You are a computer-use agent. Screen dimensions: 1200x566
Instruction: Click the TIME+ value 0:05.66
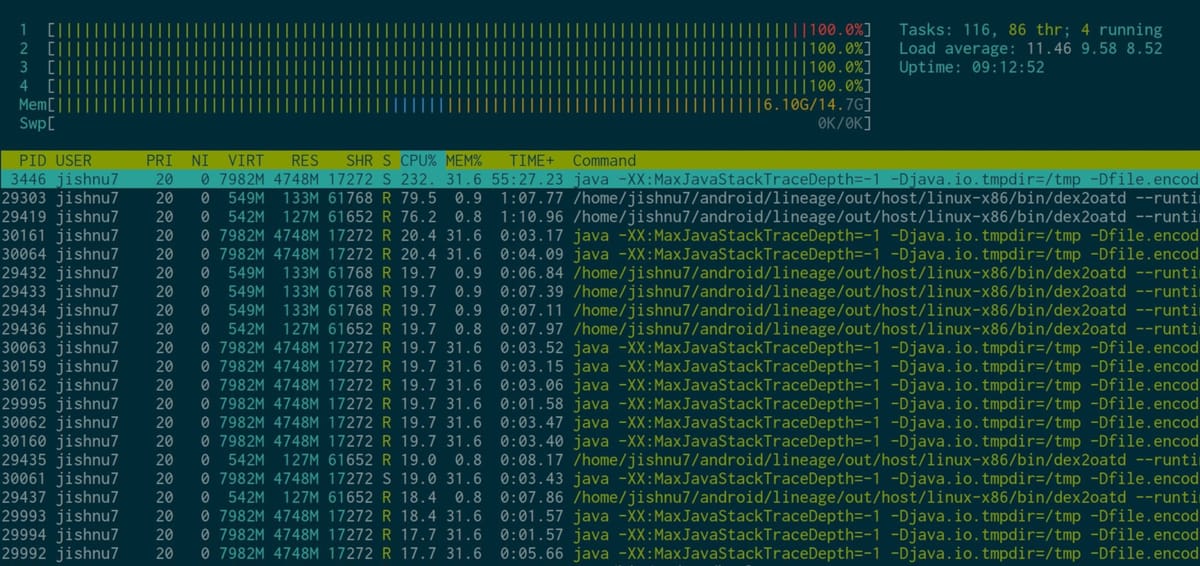pos(532,554)
